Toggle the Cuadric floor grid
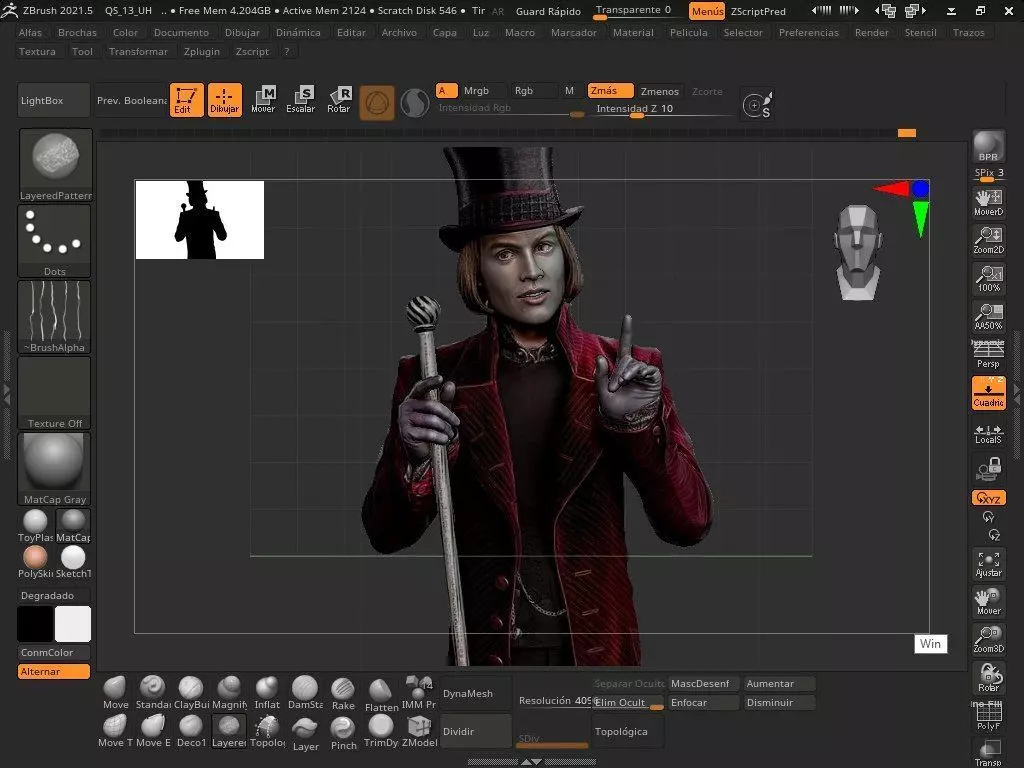Image resolution: width=1024 pixels, height=768 pixels. pyautogui.click(x=988, y=392)
